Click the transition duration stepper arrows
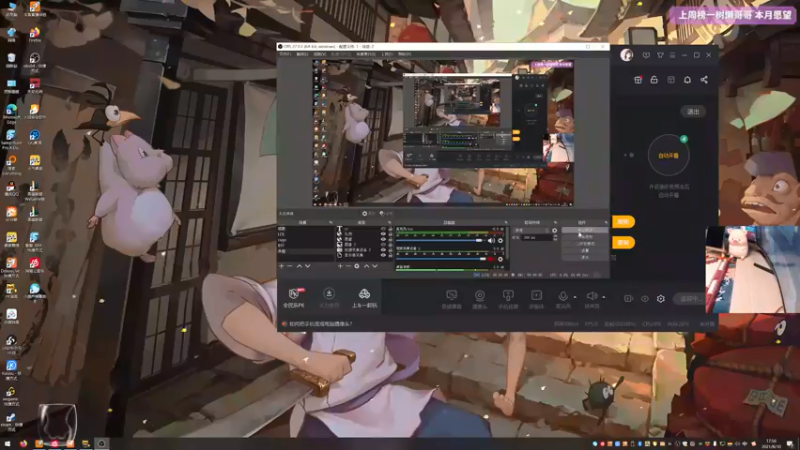Screen dimensions: 800x450 click(x=555, y=237)
